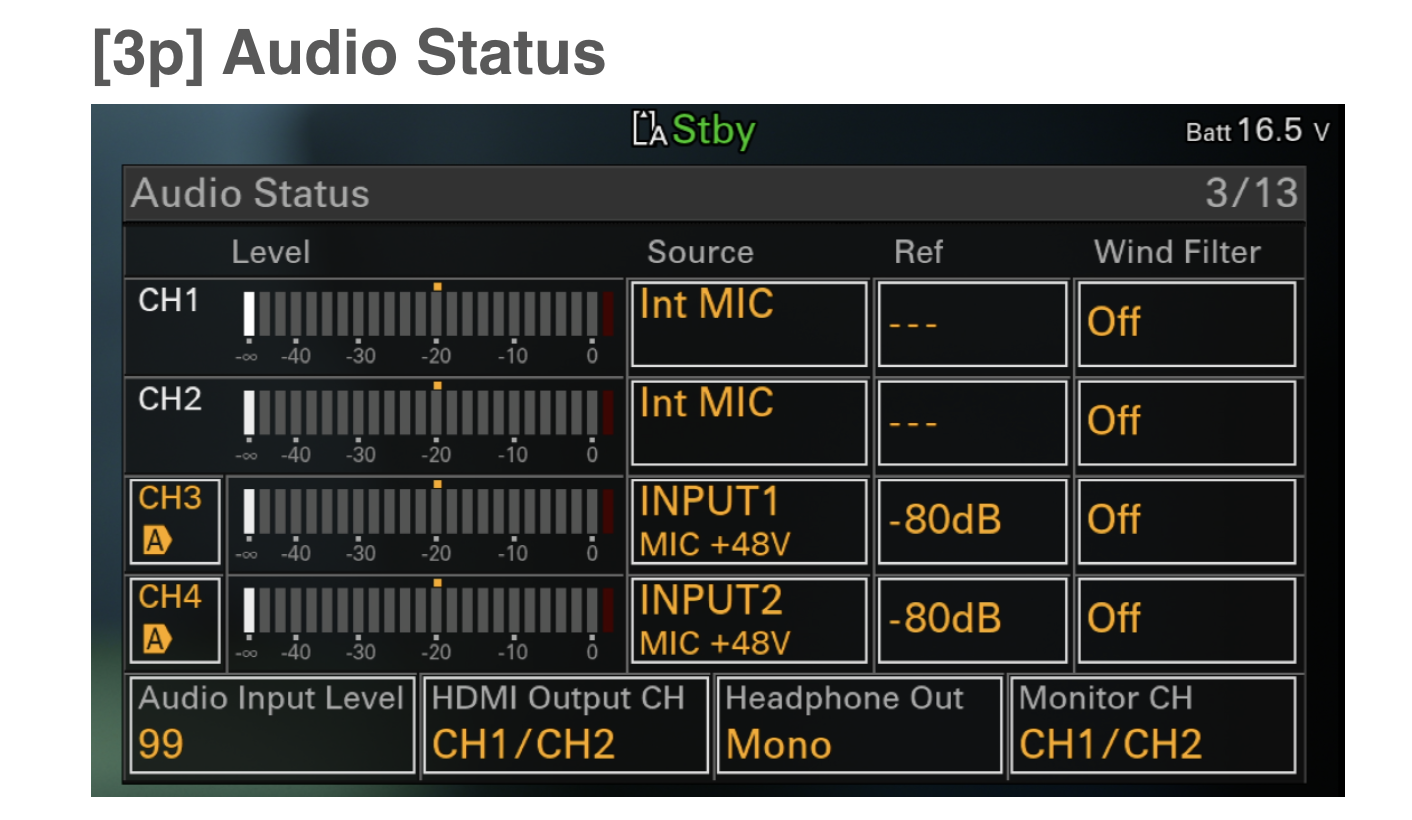Toggle CH1 Wind Filter Off setting
Screen dimensions: 1412x820
pos(1186,324)
